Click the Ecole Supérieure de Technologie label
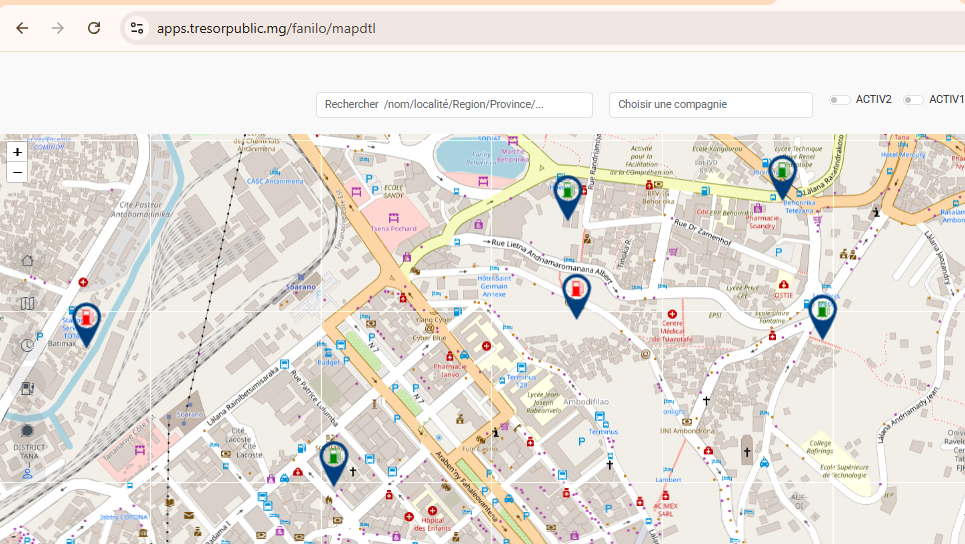 point(844,471)
